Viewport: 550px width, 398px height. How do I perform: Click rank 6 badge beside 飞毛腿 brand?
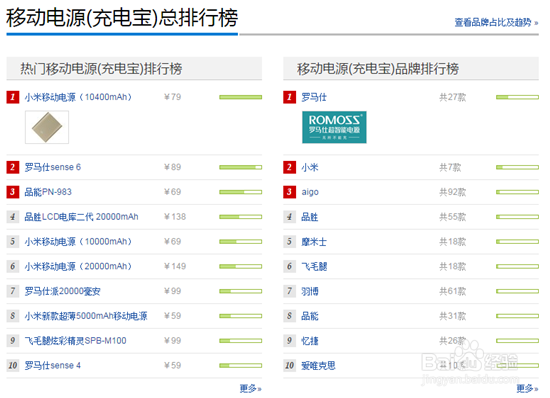(289, 267)
